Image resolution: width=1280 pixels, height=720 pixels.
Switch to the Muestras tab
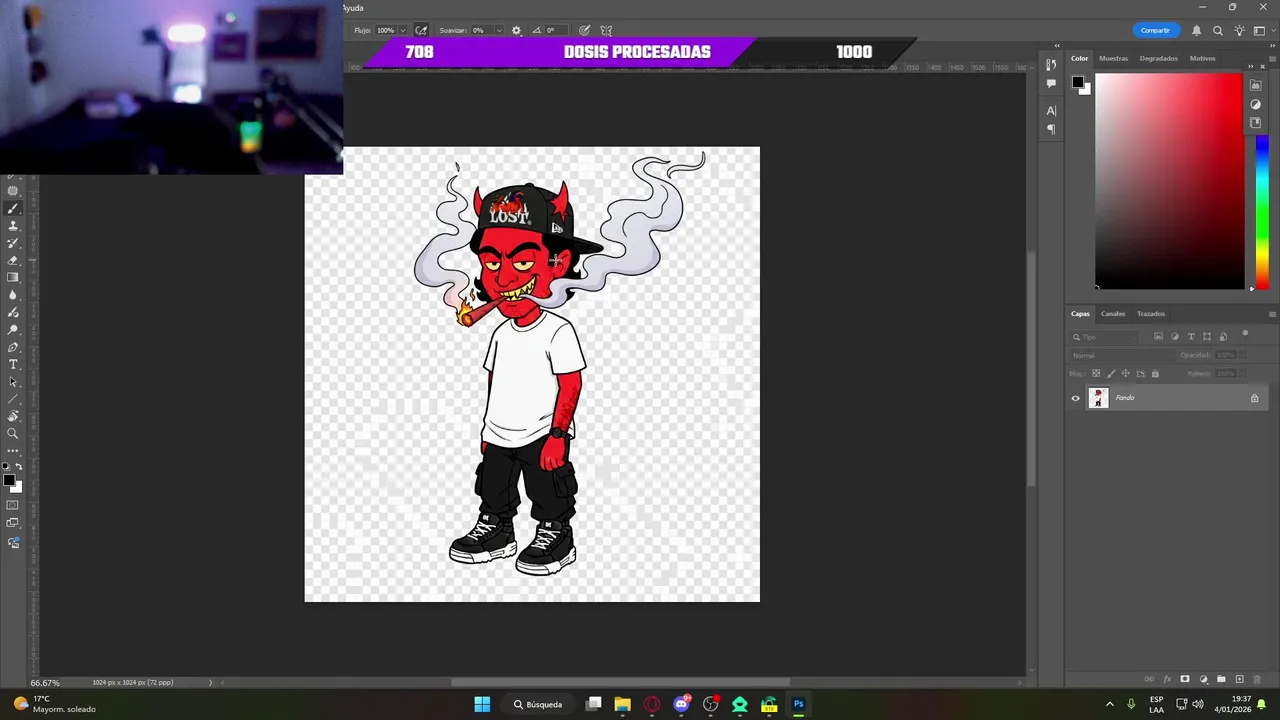[x=1113, y=58]
